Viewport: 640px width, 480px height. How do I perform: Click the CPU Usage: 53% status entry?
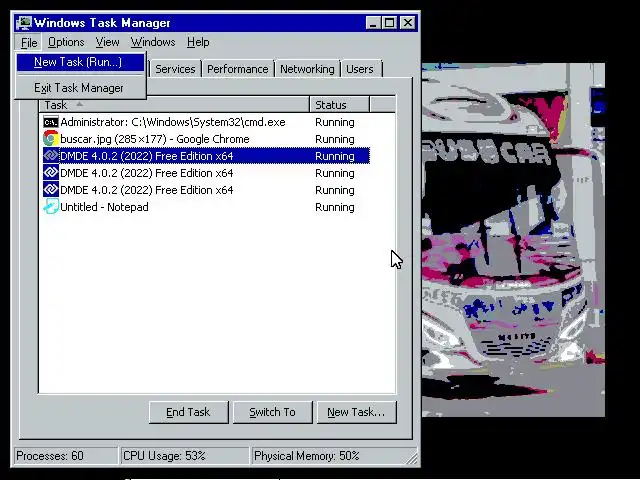pos(184,456)
